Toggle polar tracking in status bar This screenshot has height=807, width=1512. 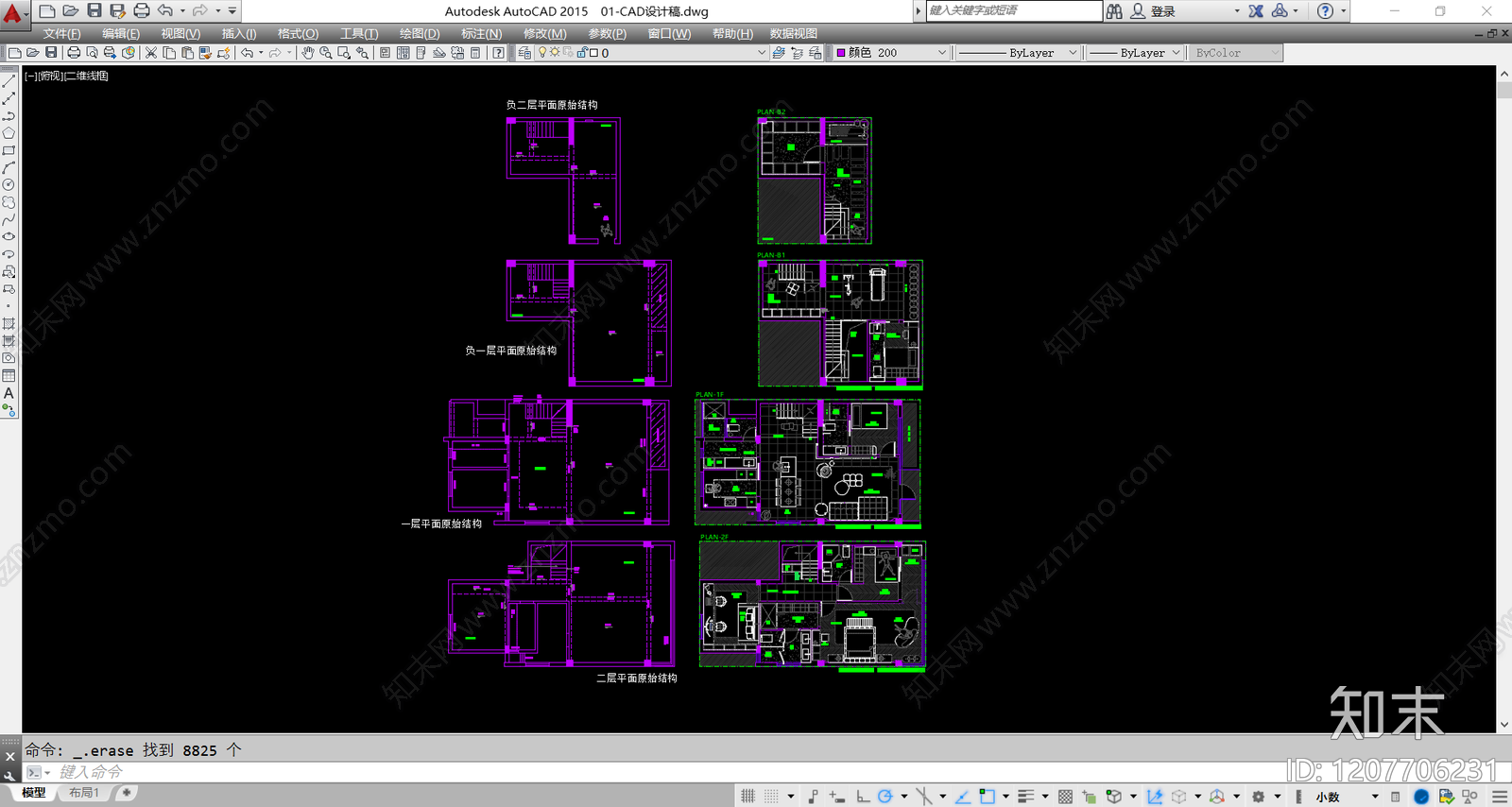click(x=885, y=797)
